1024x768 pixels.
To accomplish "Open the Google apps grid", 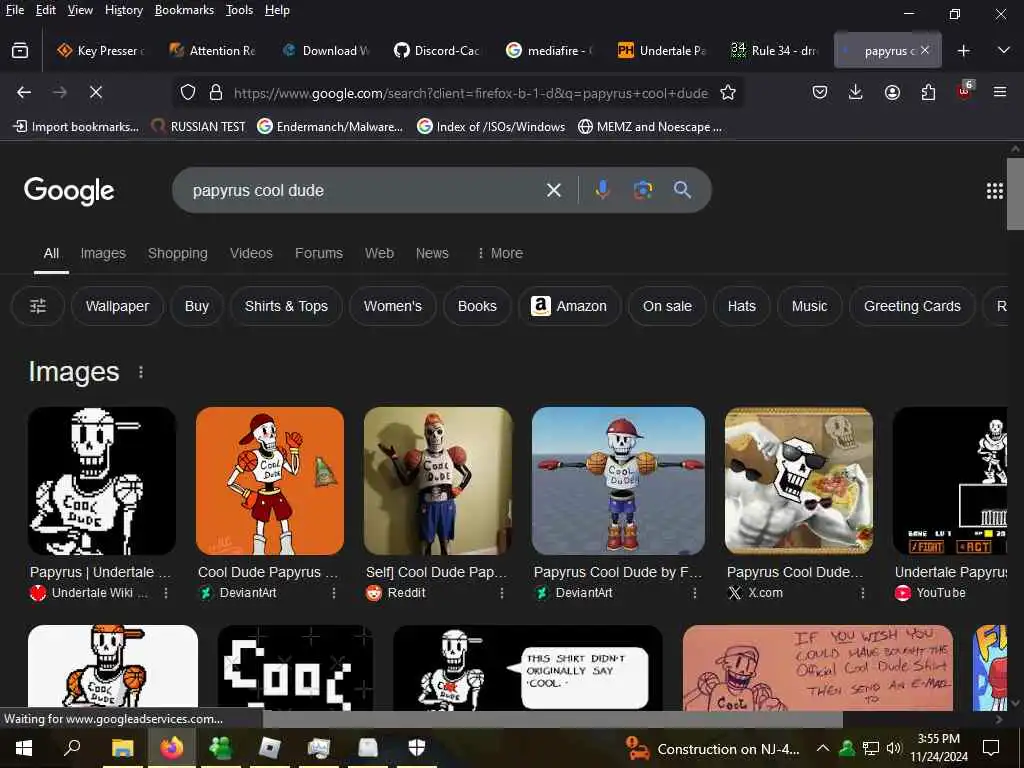I will [x=995, y=191].
